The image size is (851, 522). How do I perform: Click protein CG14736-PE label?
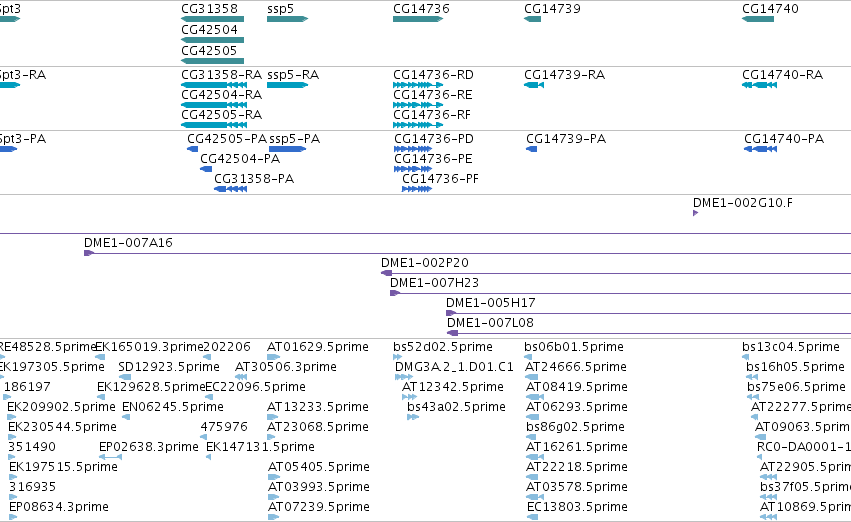pyautogui.click(x=434, y=159)
